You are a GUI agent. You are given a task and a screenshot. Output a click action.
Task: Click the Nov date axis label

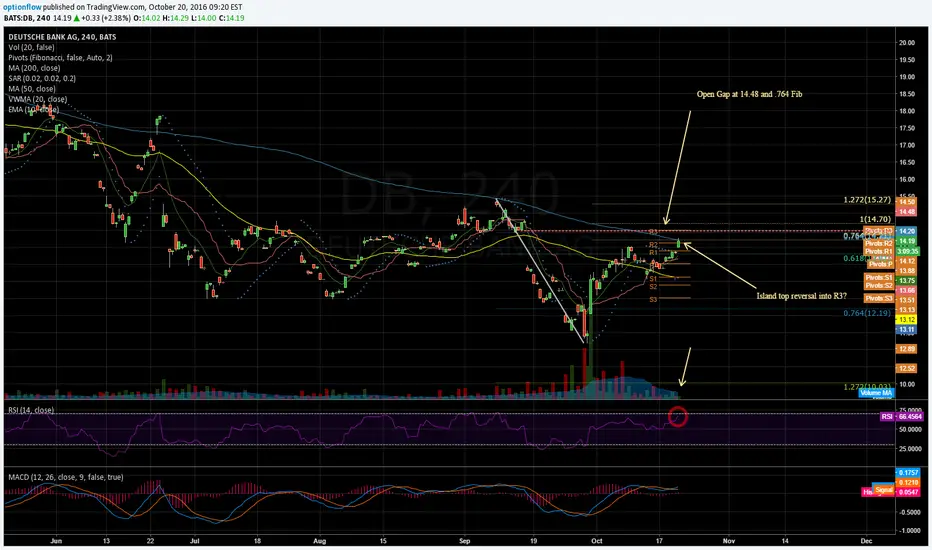click(x=729, y=541)
